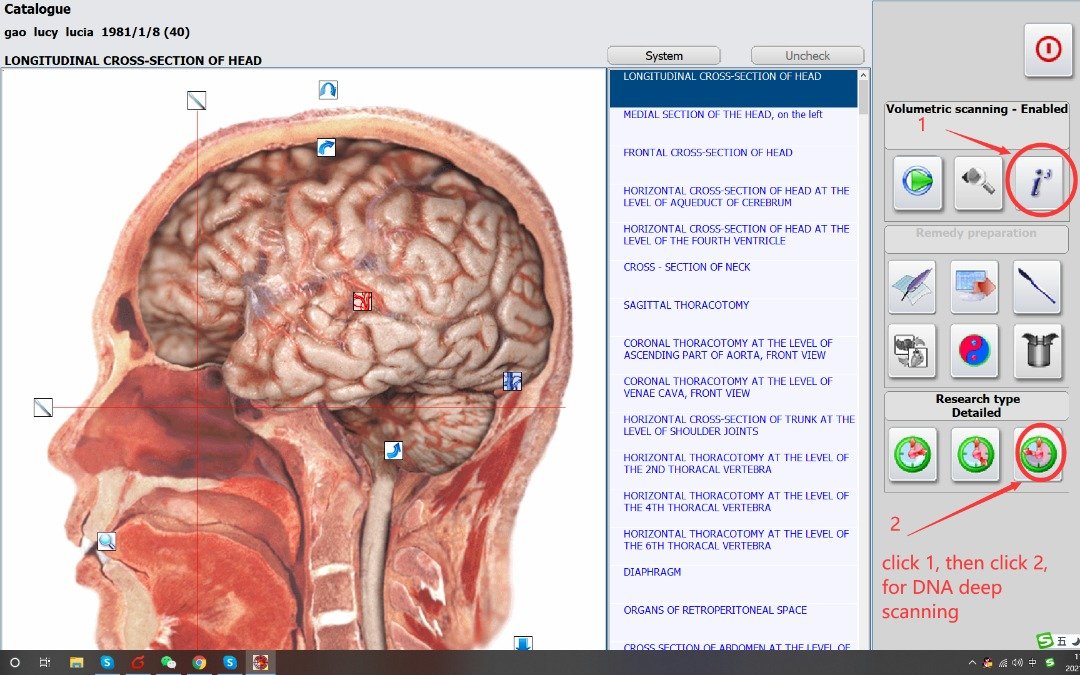Open Chrome from the Windows taskbar
This screenshot has height=675, width=1080.
pyautogui.click(x=199, y=662)
